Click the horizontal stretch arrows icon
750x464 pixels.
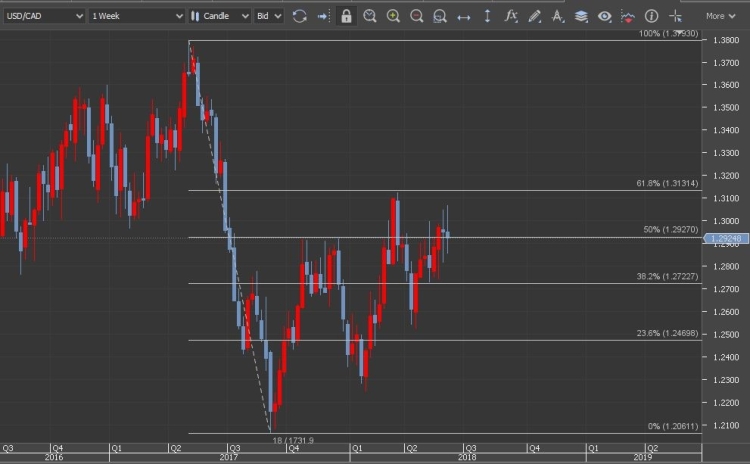click(463, 17)
